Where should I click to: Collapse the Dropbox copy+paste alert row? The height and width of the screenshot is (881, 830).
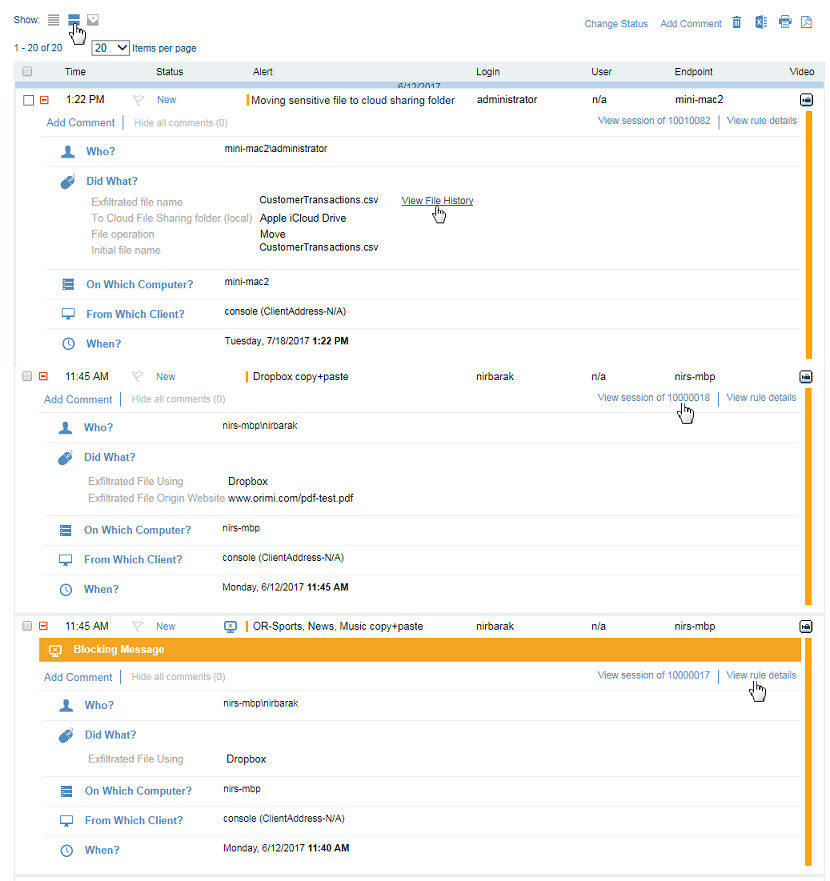(43, 377)
